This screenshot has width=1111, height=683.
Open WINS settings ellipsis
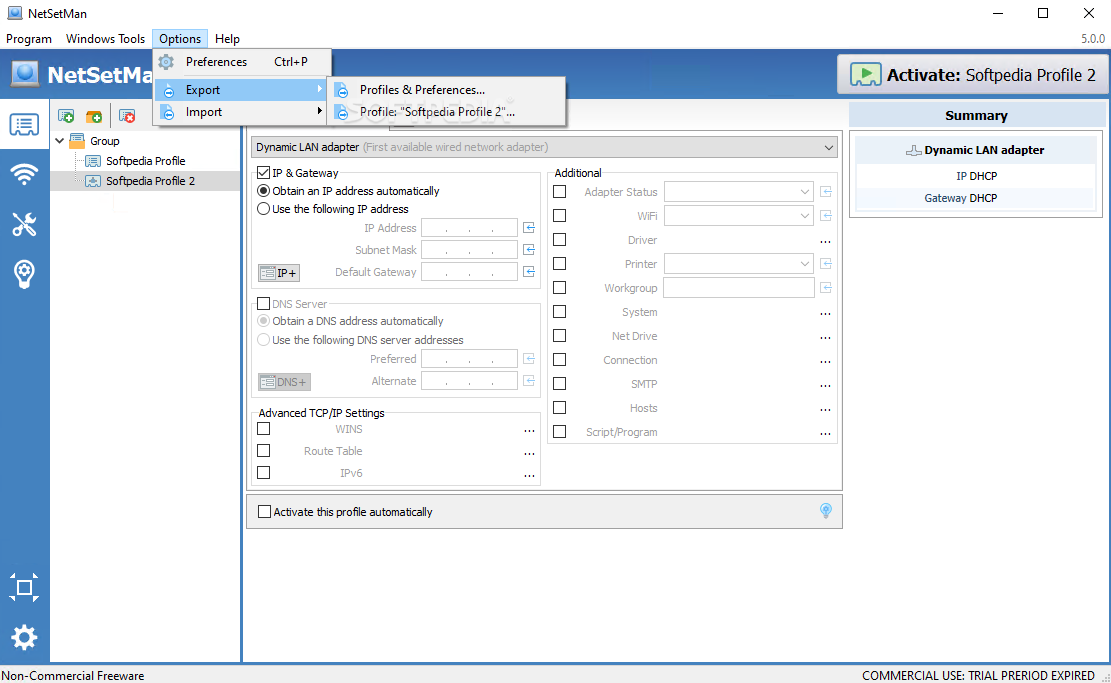529,430
